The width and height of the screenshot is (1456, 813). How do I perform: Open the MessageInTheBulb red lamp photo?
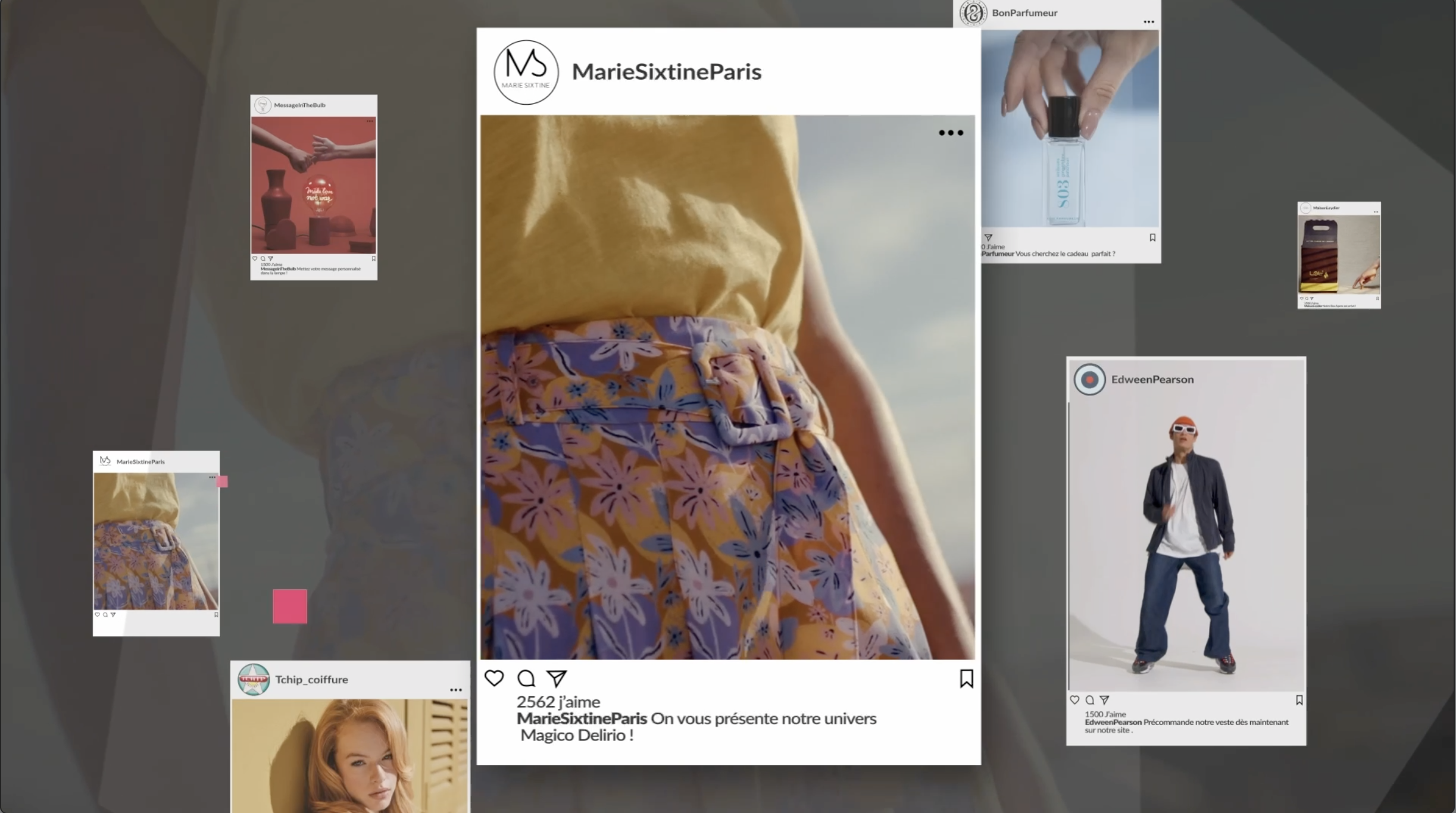tap(313, 185)
